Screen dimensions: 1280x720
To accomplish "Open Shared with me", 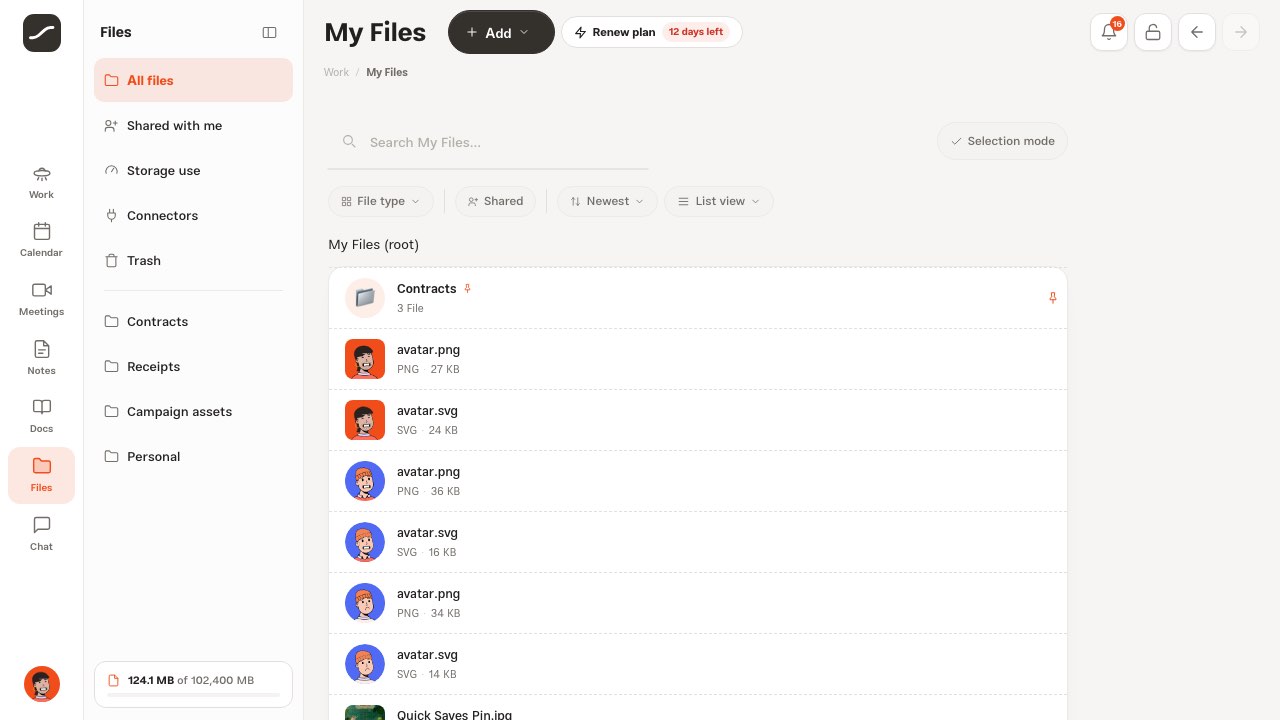I will (x=193, y=125).
